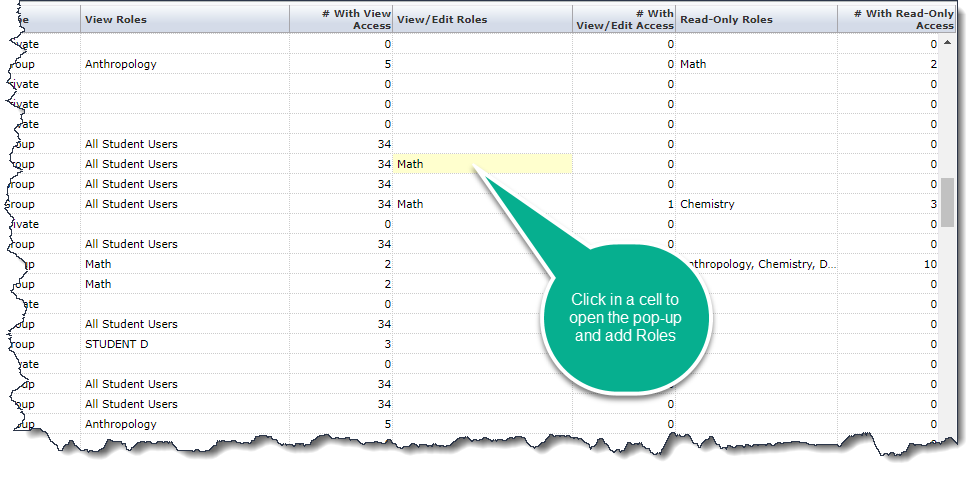
Task: Open the yellow highlighted Math cell
Action: coord(482,164)
